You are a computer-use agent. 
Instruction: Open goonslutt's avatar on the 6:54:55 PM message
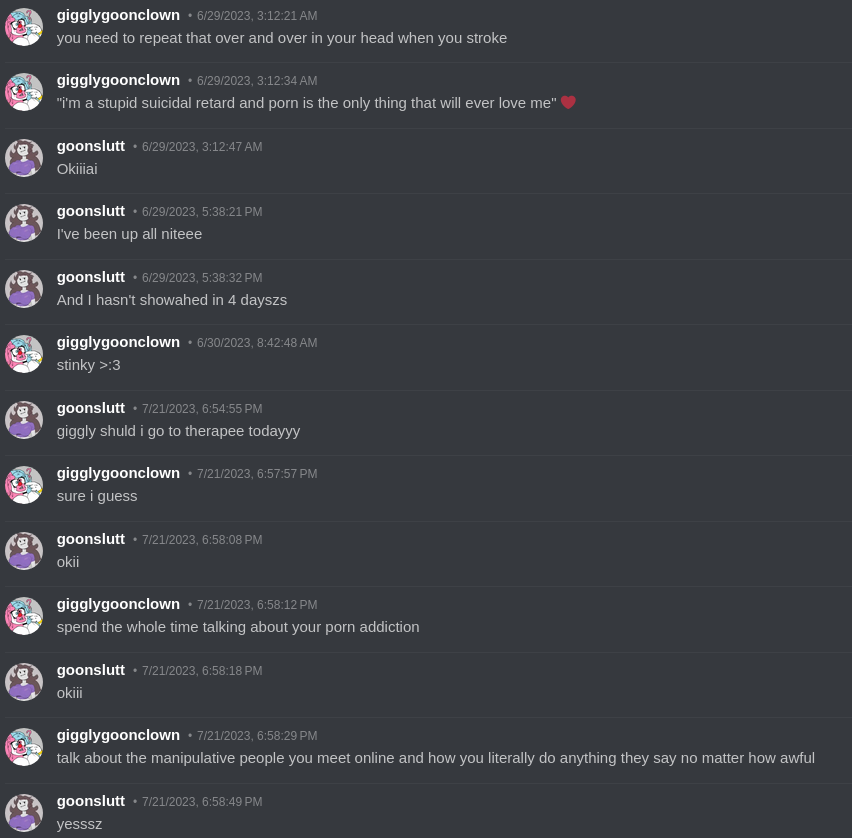tap(24, 420)
